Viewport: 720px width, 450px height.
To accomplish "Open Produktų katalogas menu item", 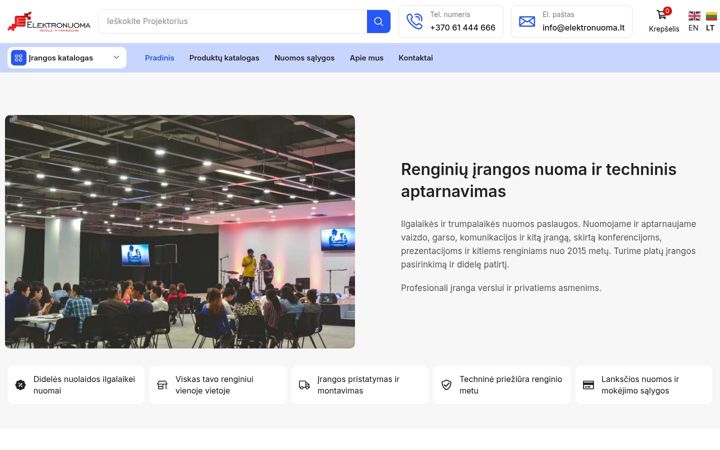I will click(224, 58).
